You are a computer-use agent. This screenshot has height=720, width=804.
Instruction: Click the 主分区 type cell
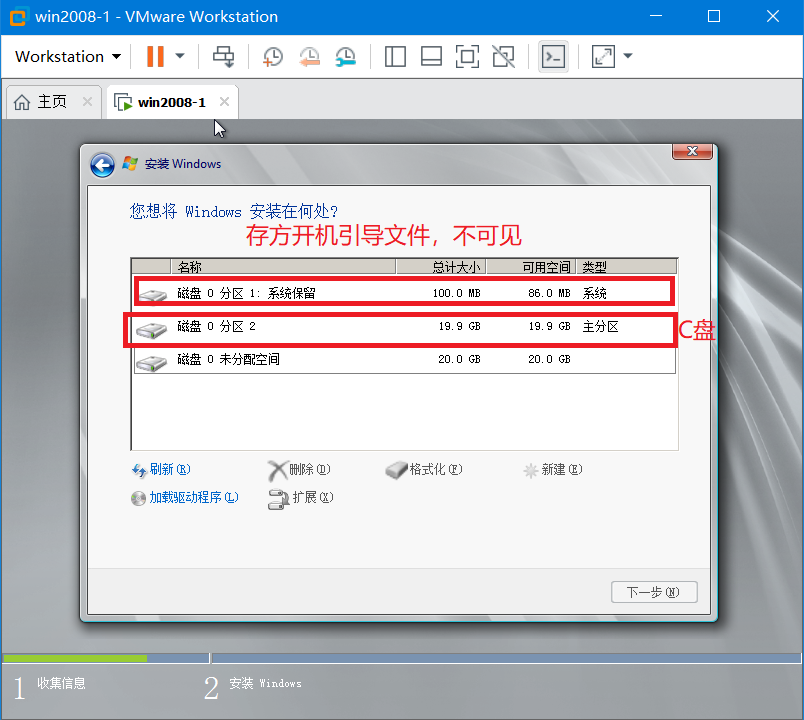600,326
